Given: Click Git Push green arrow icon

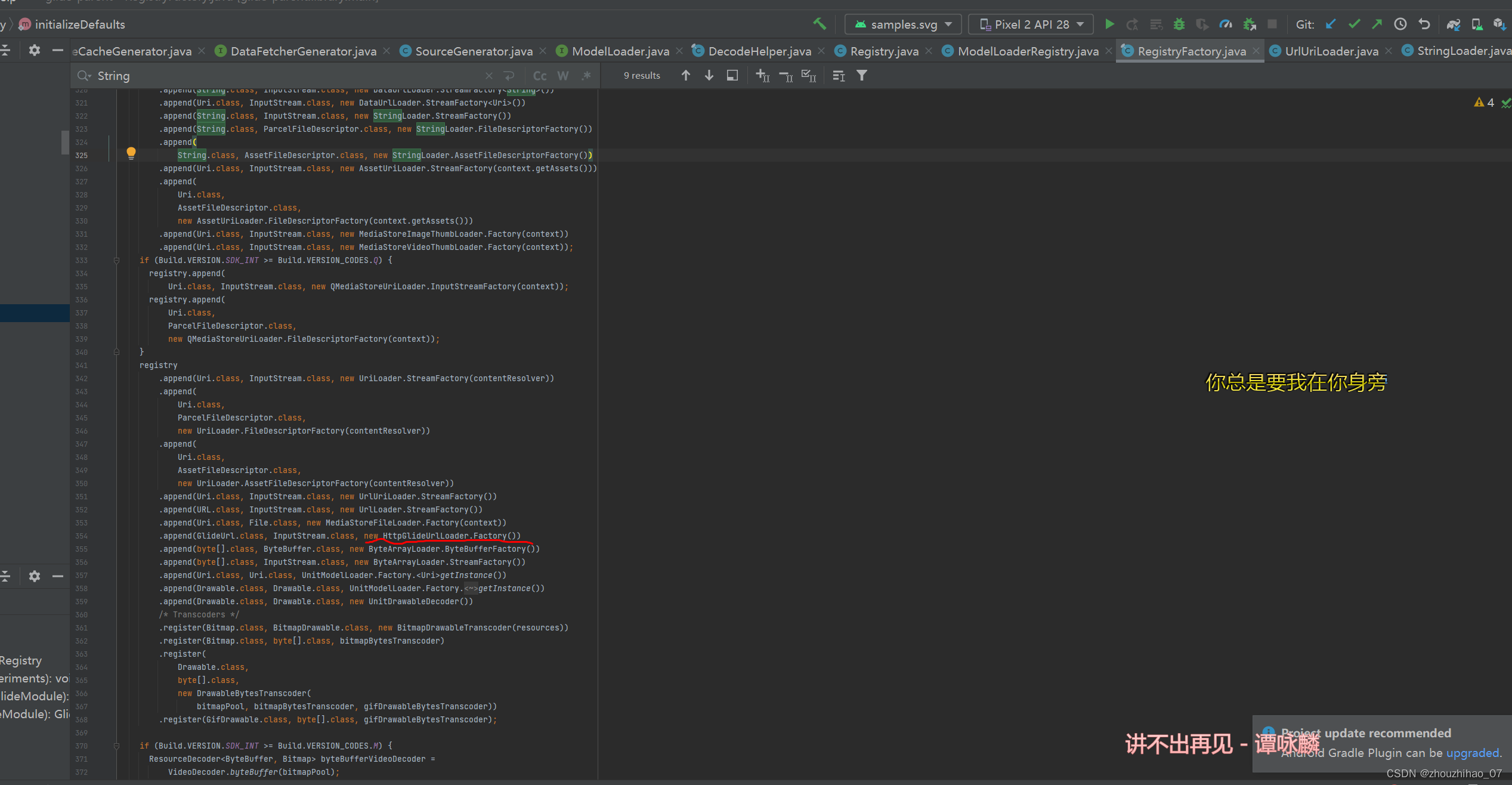Looking at the screenshot, I should (x=1377, y=24).
